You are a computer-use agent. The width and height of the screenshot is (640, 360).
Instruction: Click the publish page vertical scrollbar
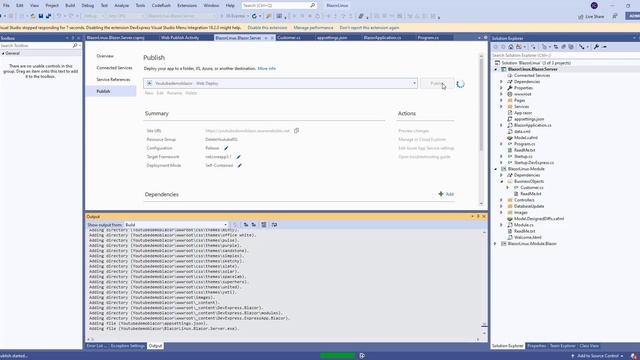pos(481,106)
